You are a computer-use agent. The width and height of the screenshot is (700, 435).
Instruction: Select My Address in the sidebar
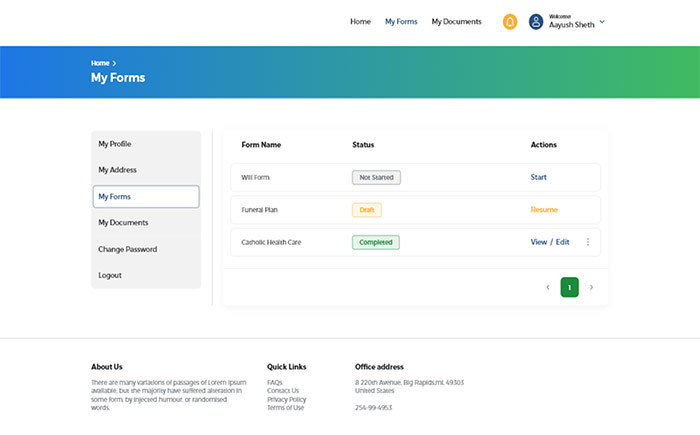point(117,170)
